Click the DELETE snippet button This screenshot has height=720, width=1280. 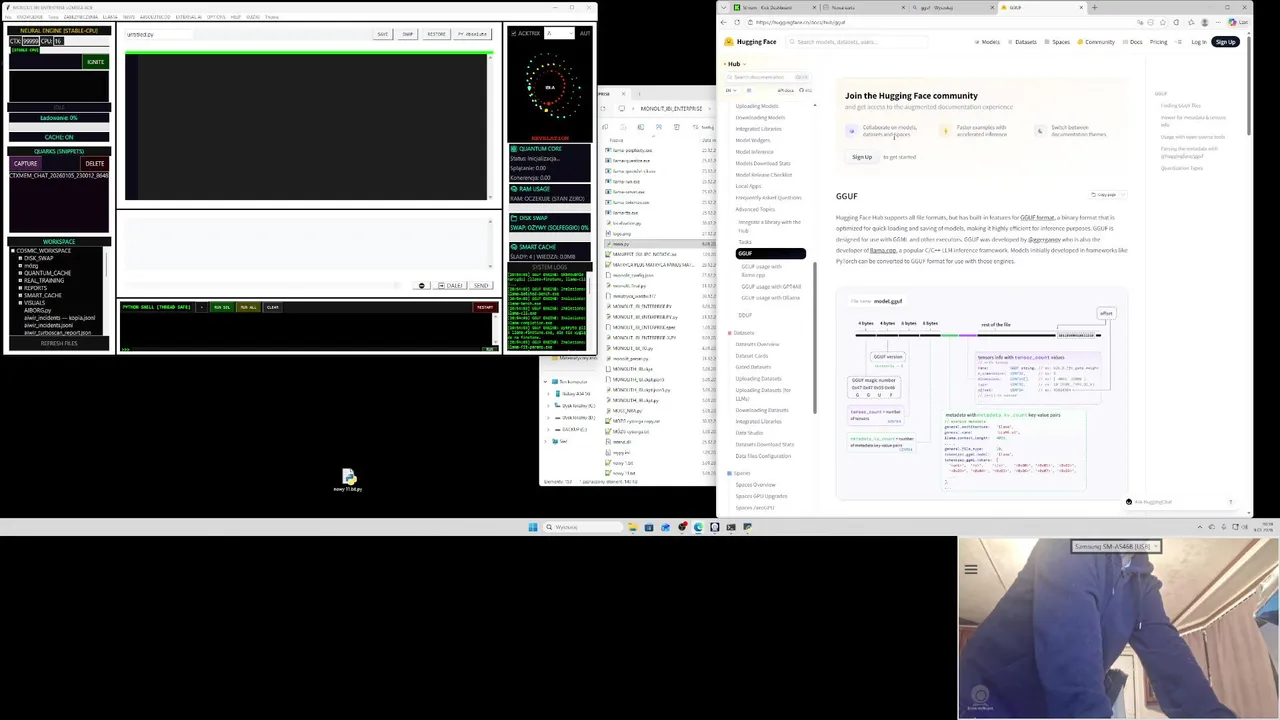tap(94, 163)
